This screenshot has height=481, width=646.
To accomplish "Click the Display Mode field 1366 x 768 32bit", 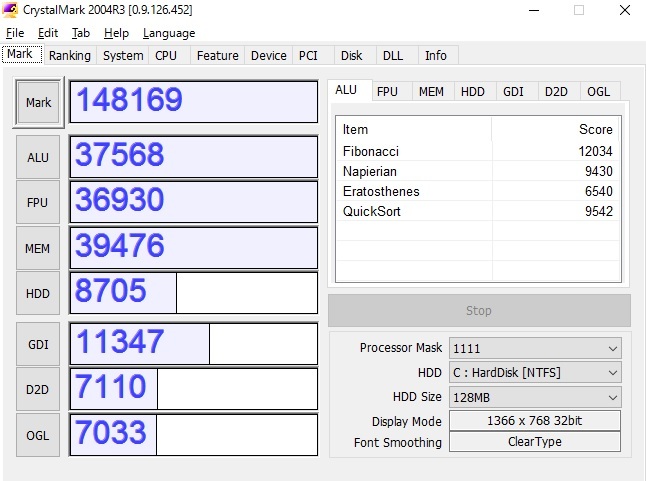I will tap(535, 420).
